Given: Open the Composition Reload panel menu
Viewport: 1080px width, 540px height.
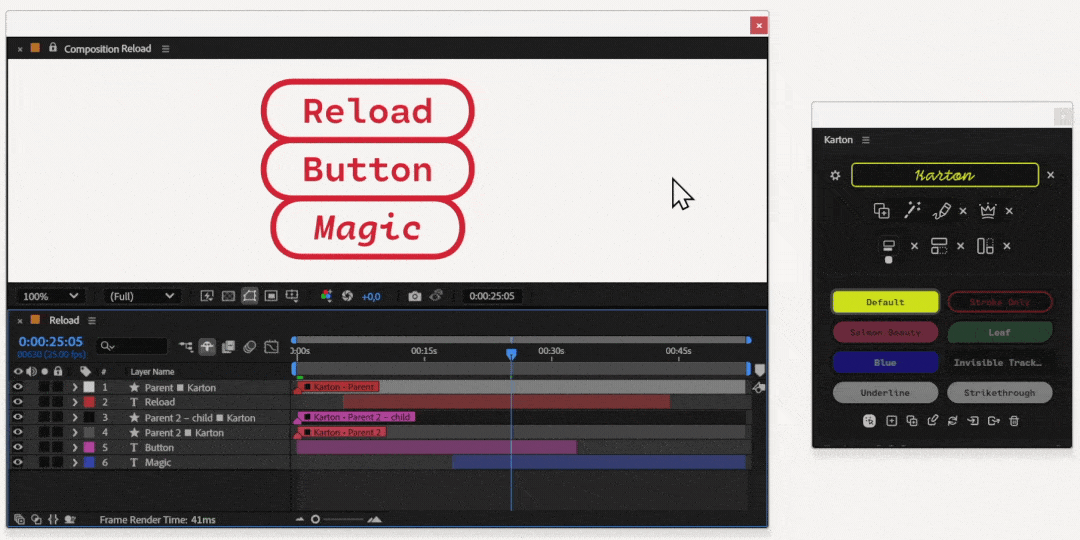Looking at the screenshot, I should click(x=166, y=48).
